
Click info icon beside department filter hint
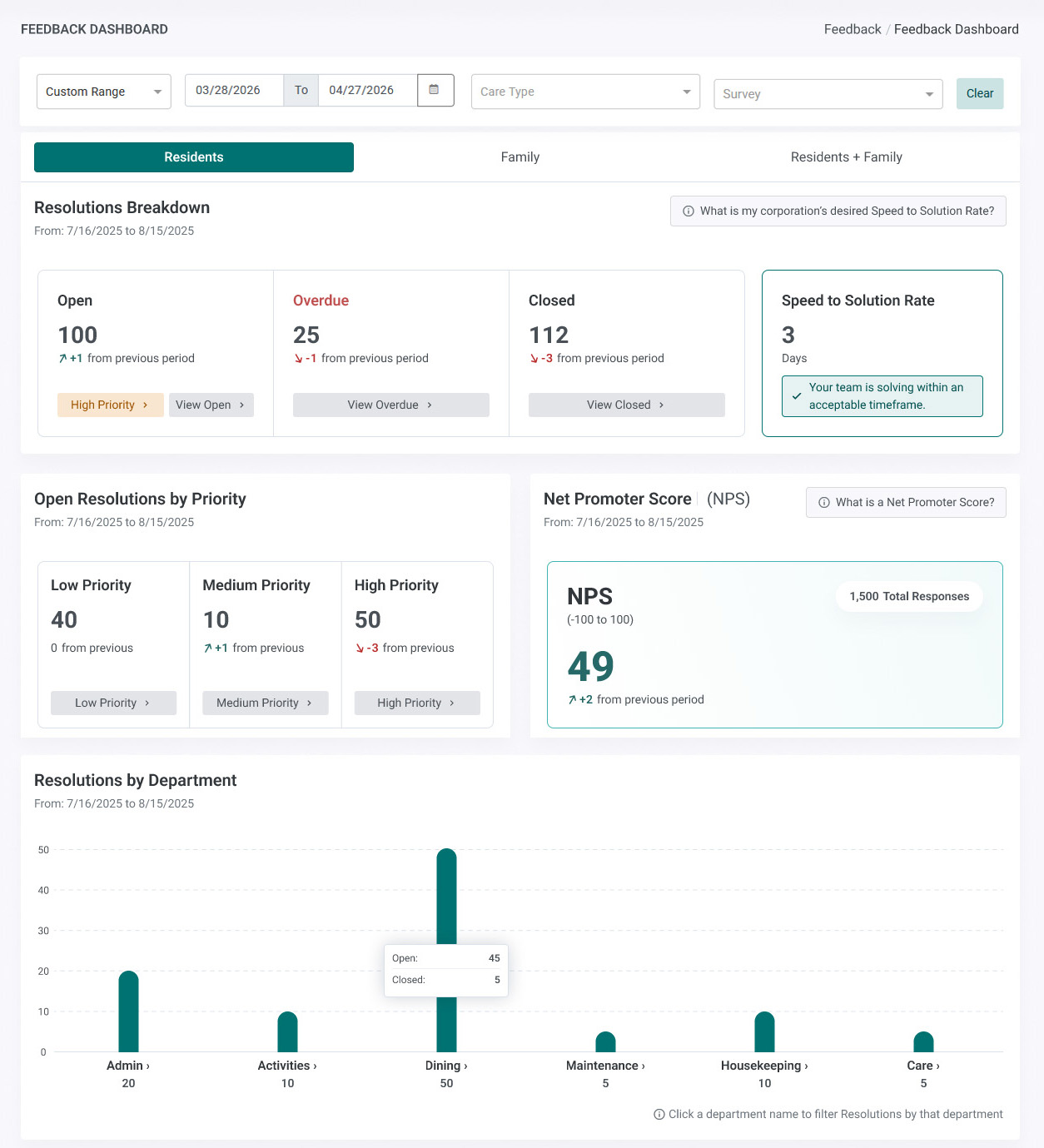[659, 1115]
